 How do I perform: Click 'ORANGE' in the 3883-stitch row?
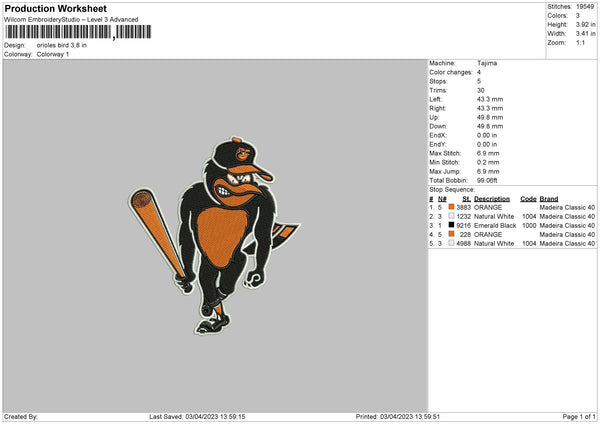click(x=488, y=207)
